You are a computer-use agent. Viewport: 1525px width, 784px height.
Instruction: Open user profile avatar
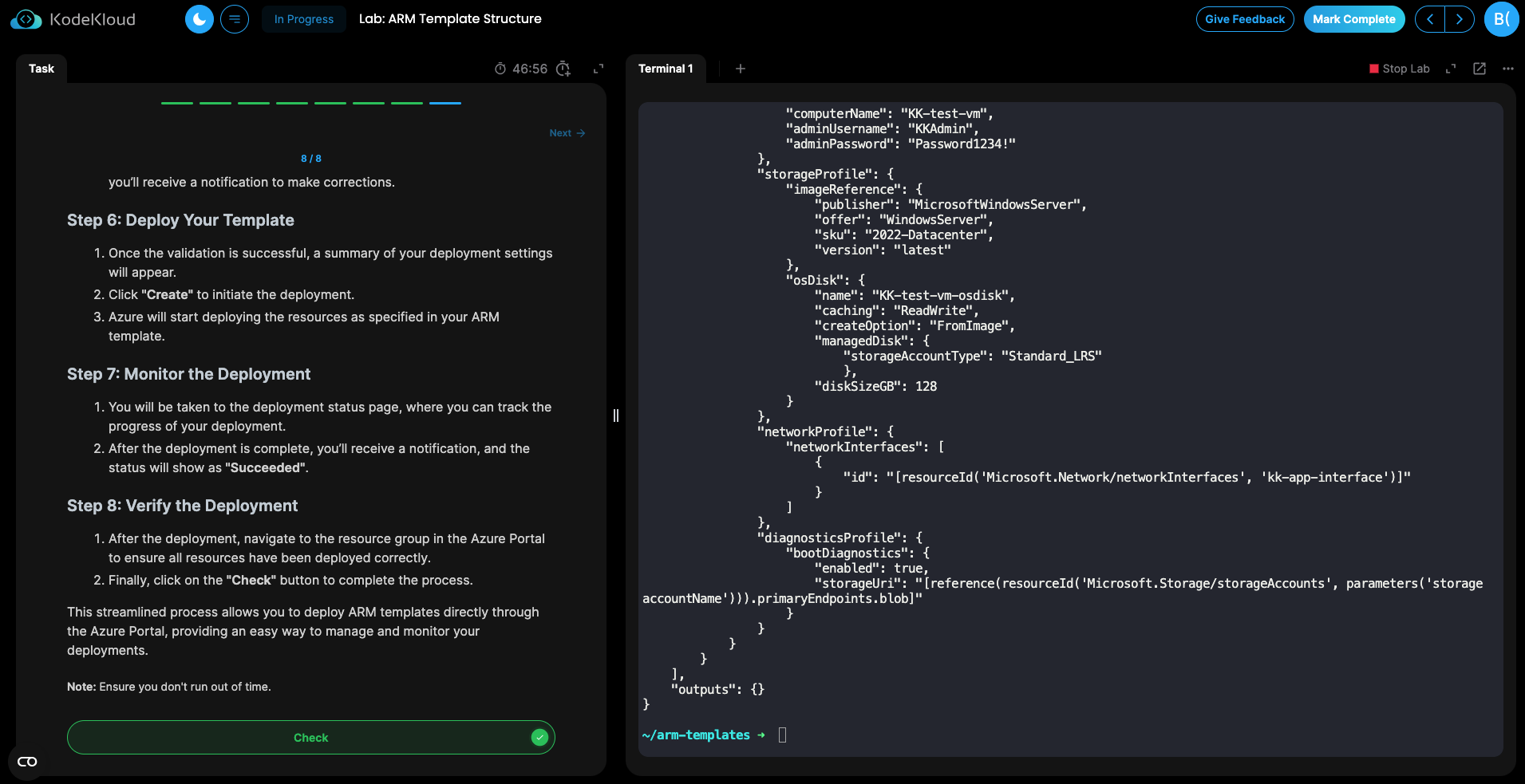[1501, 19]
